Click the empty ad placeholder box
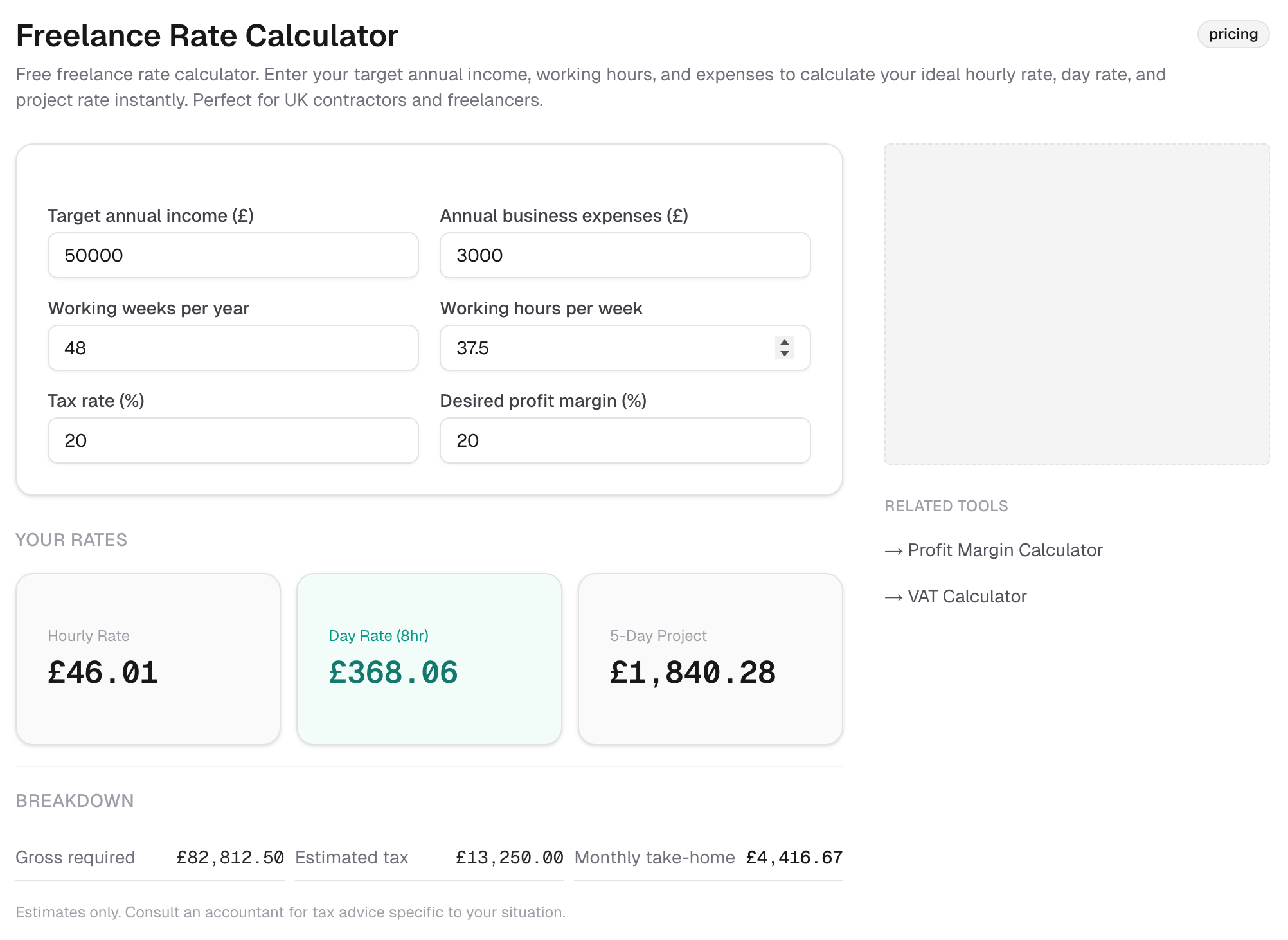This screenshot has width=1288, height=940. pyautogui.click(x=1077, y=303)
